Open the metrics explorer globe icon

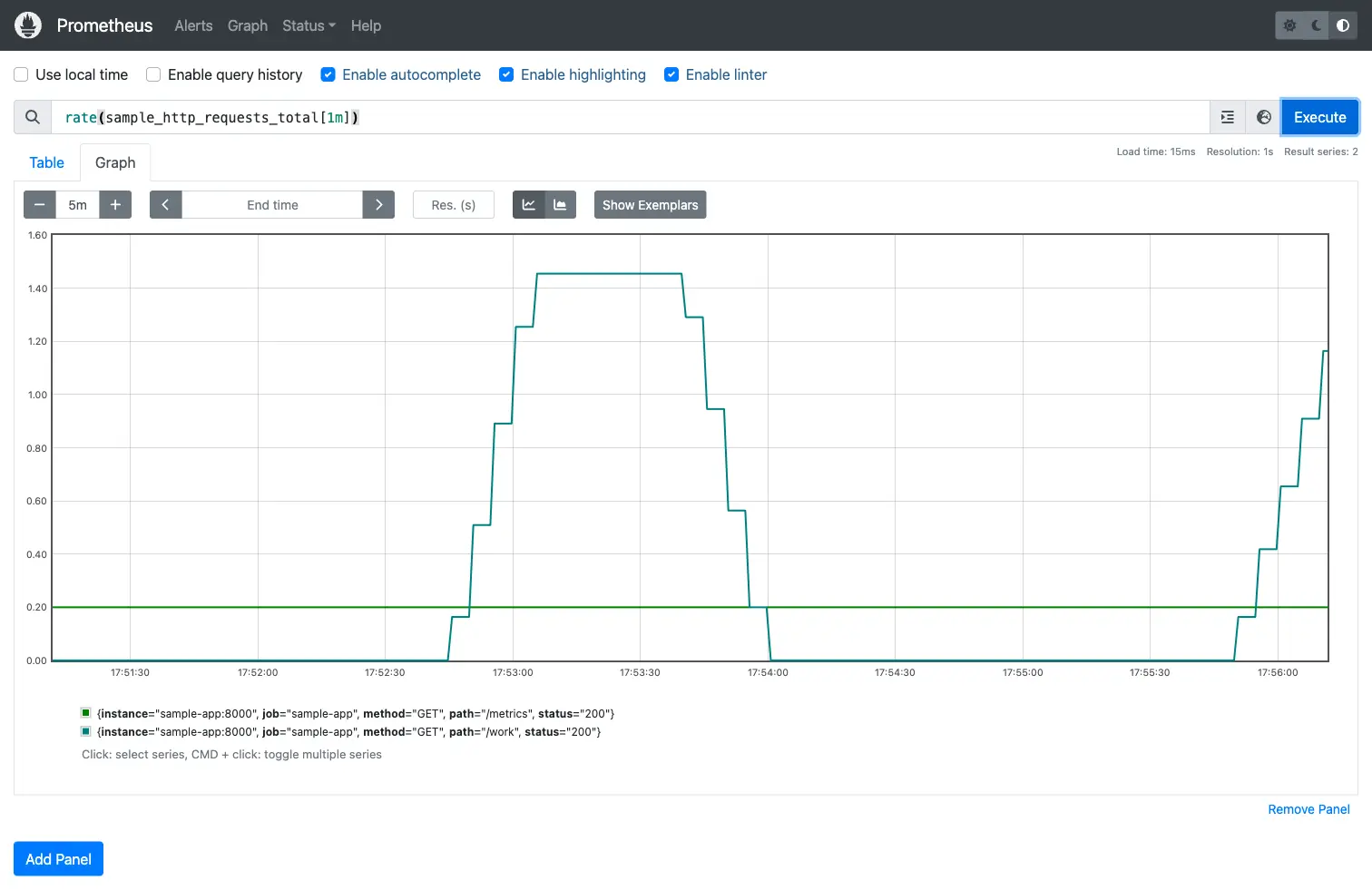(x=1263, y=117)
